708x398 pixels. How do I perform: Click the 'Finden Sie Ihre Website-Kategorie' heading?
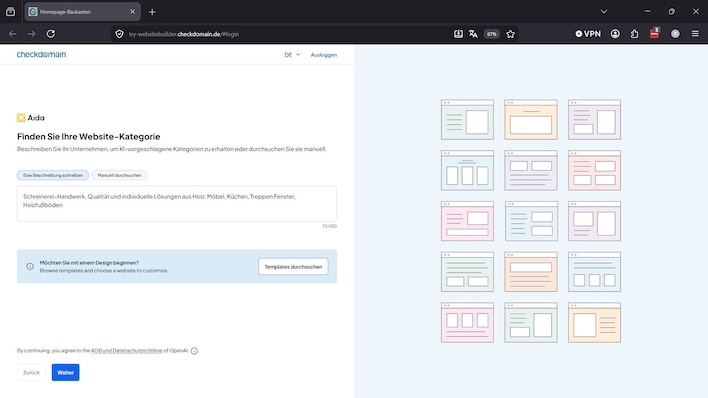coord(88,136)
